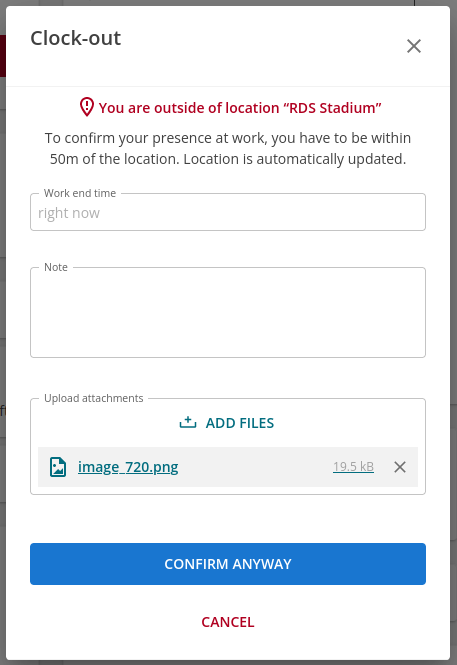Image resolution: width=457 pixels, height=665 pixels.
Task: Click the ADD FILES text
Action: (240, 423)
